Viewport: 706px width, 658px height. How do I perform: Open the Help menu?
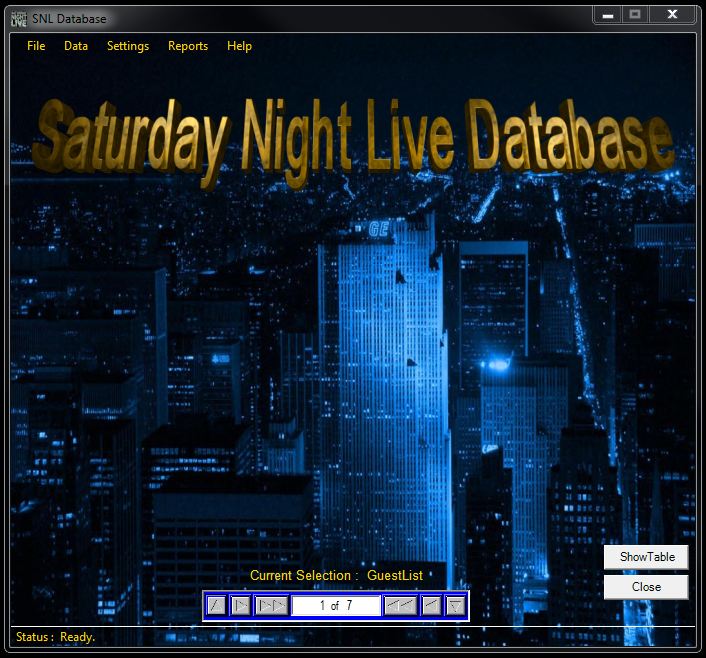point(239,46)
